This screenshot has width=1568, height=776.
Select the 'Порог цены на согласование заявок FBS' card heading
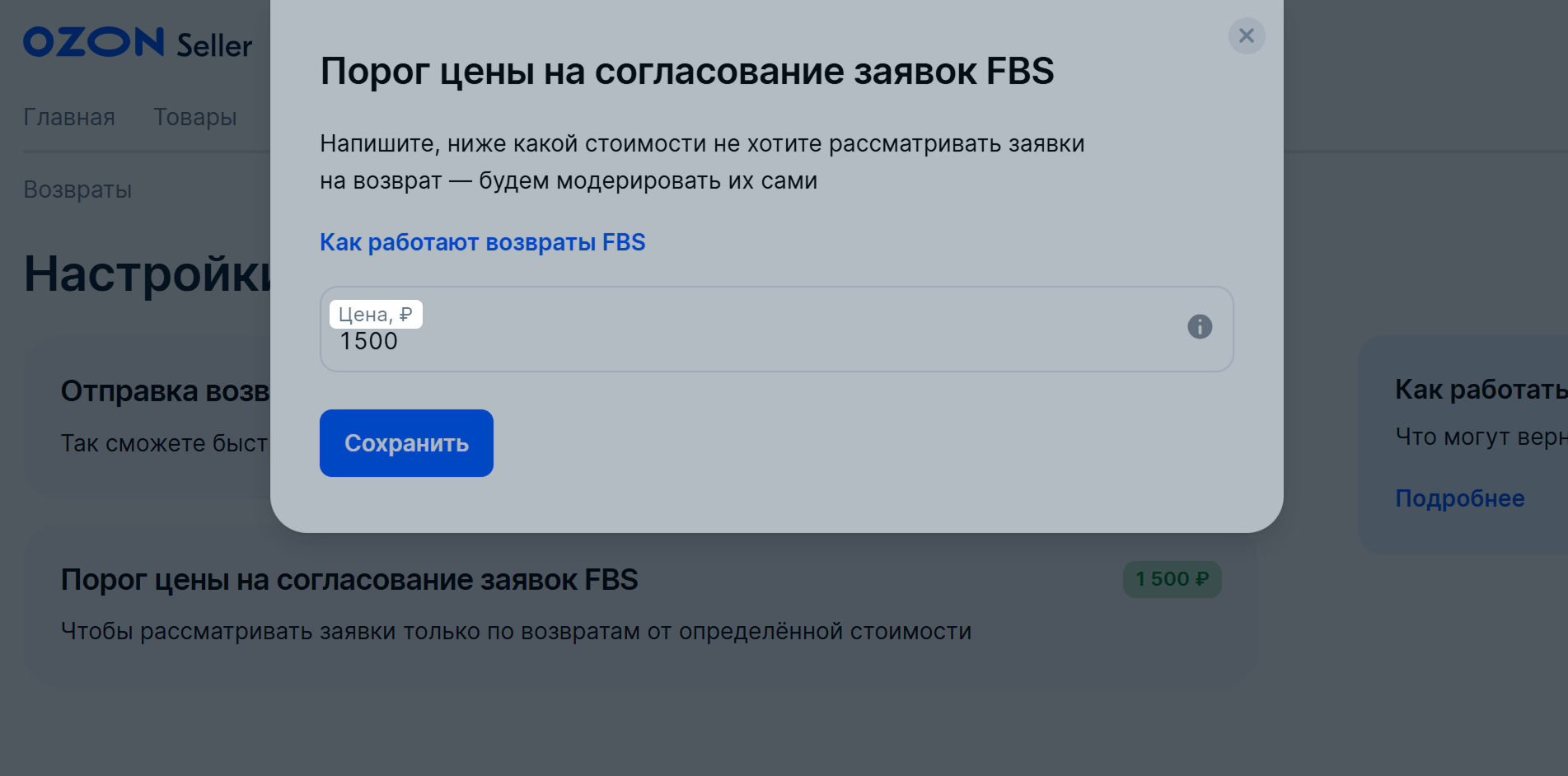(349, 580)
